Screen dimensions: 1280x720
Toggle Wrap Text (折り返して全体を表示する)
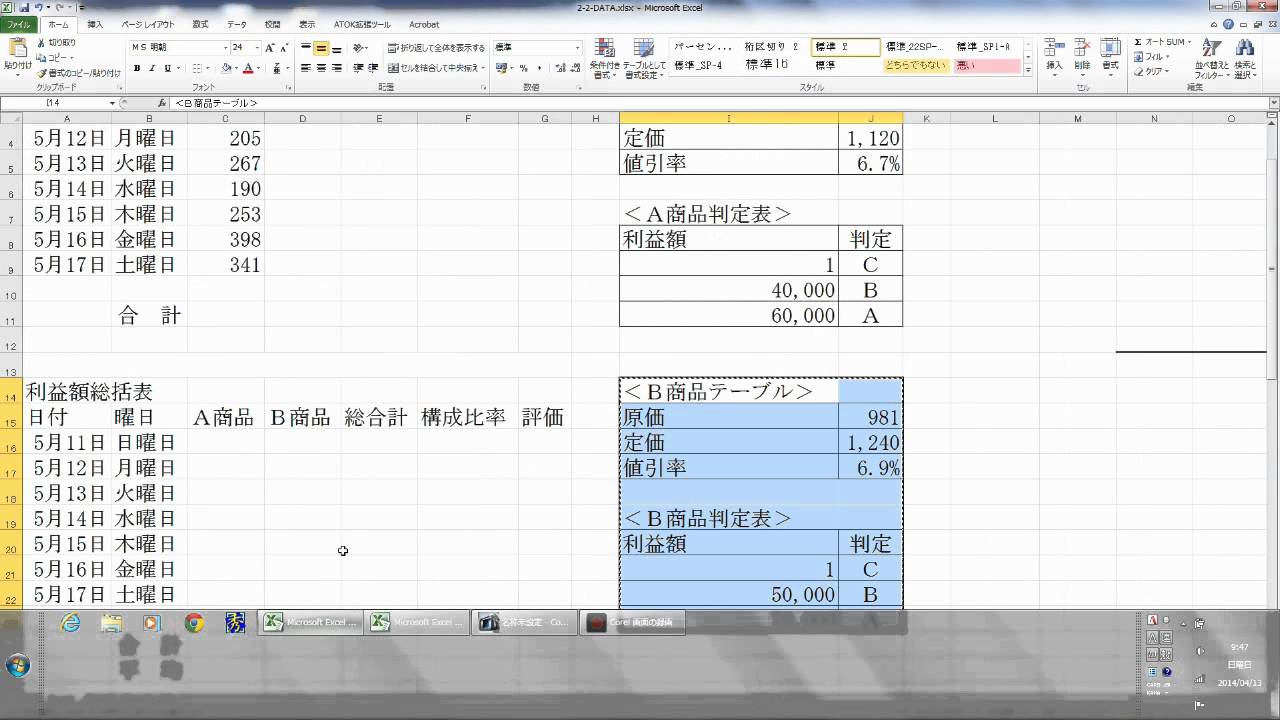pos(436,47)
